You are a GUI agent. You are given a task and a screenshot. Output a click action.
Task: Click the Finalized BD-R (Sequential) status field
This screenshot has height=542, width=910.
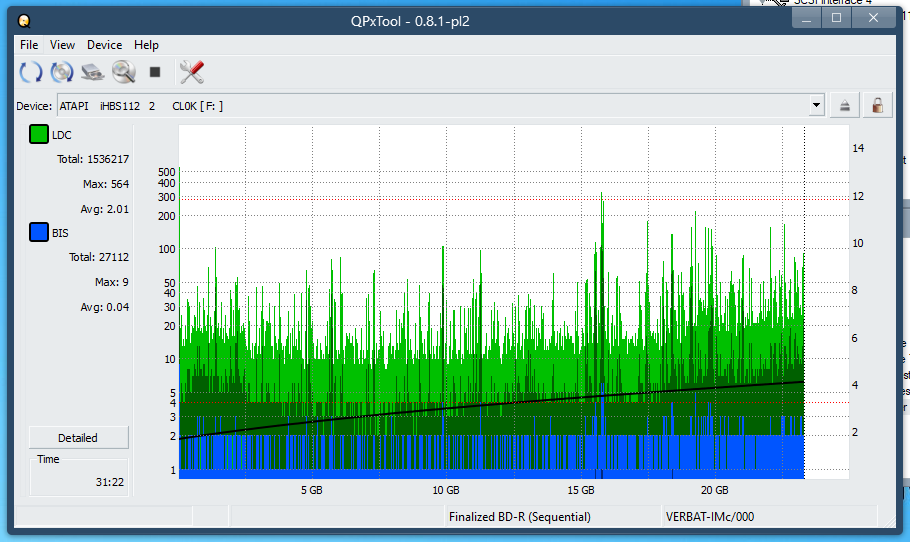click(x=520, y=517)
